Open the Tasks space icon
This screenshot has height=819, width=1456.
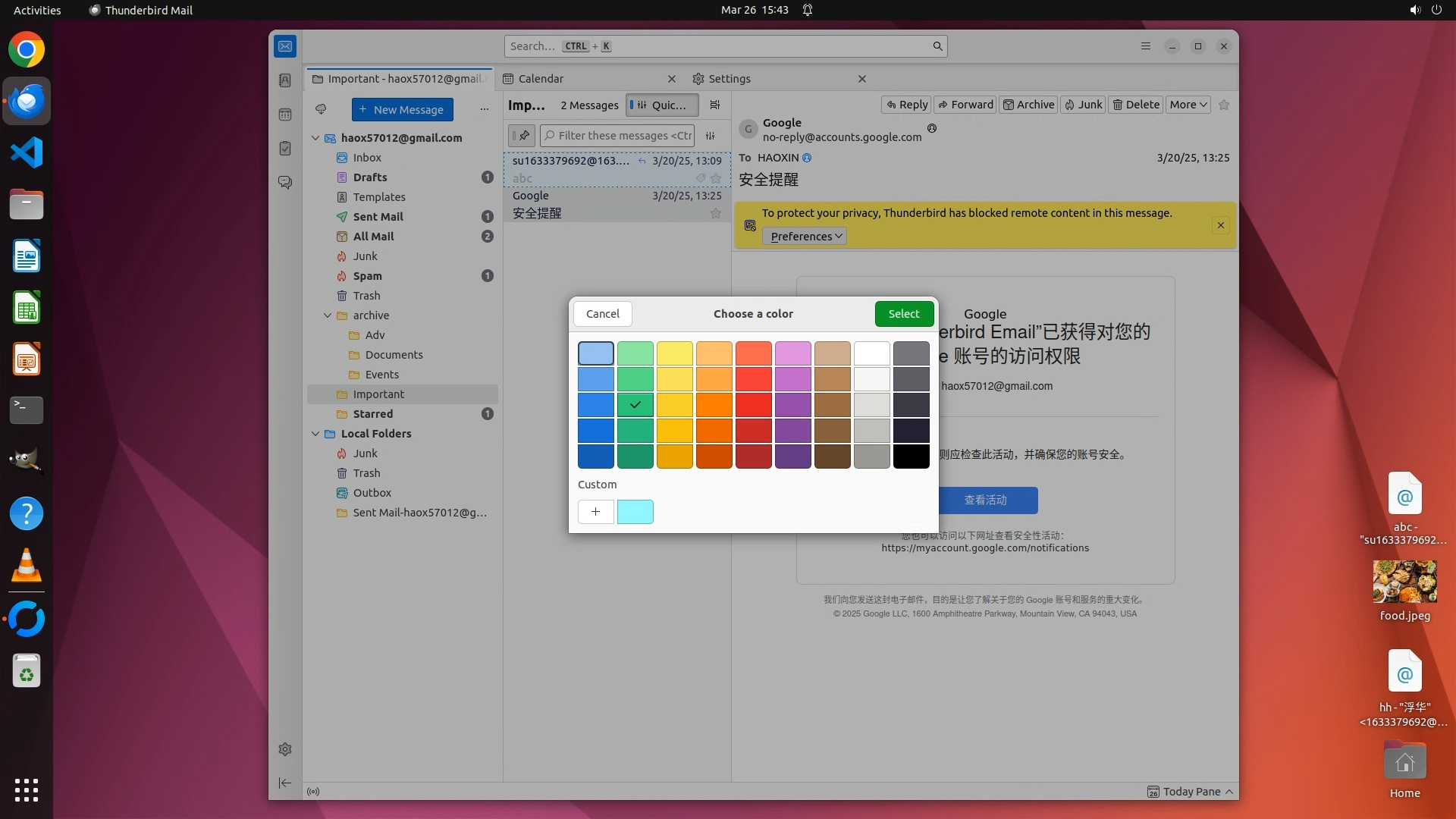[285, 149]
